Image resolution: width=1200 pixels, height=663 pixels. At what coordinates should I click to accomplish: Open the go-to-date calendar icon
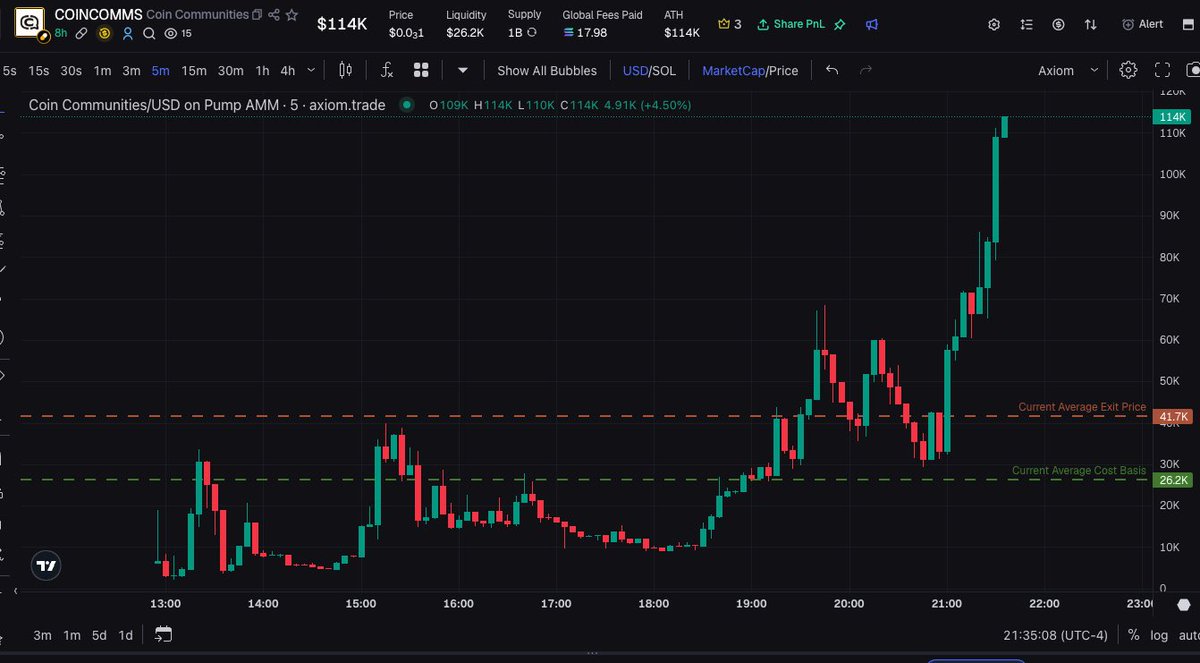(163, 634)
